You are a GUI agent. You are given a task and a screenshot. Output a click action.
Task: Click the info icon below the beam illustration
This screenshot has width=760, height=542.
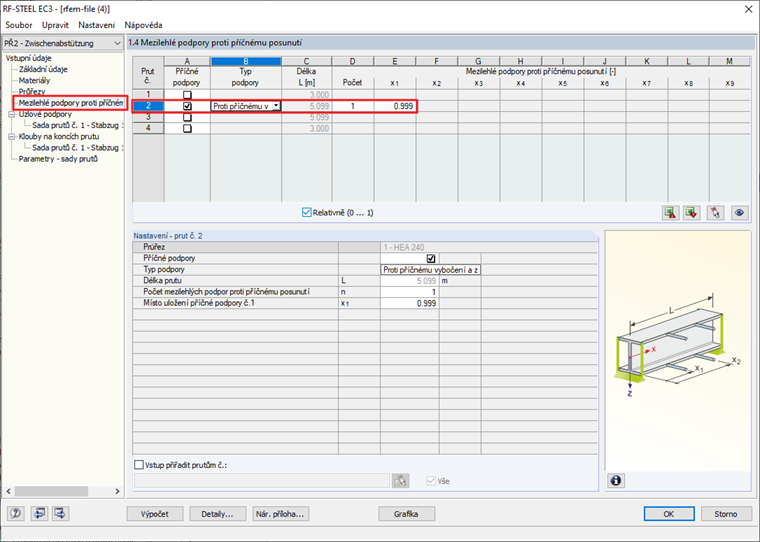pos(616,480)
